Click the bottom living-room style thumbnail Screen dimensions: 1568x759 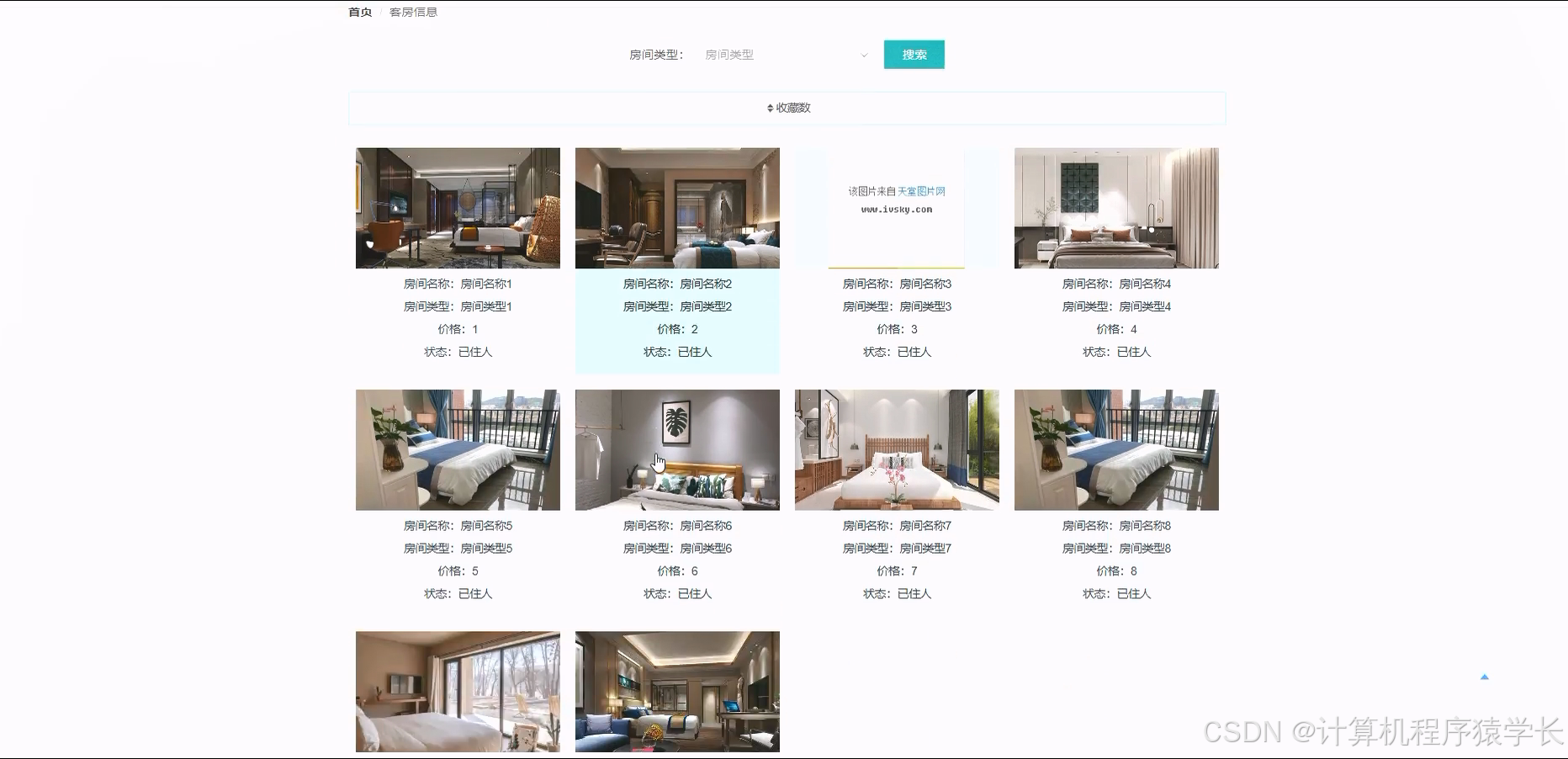click(677, 691)
